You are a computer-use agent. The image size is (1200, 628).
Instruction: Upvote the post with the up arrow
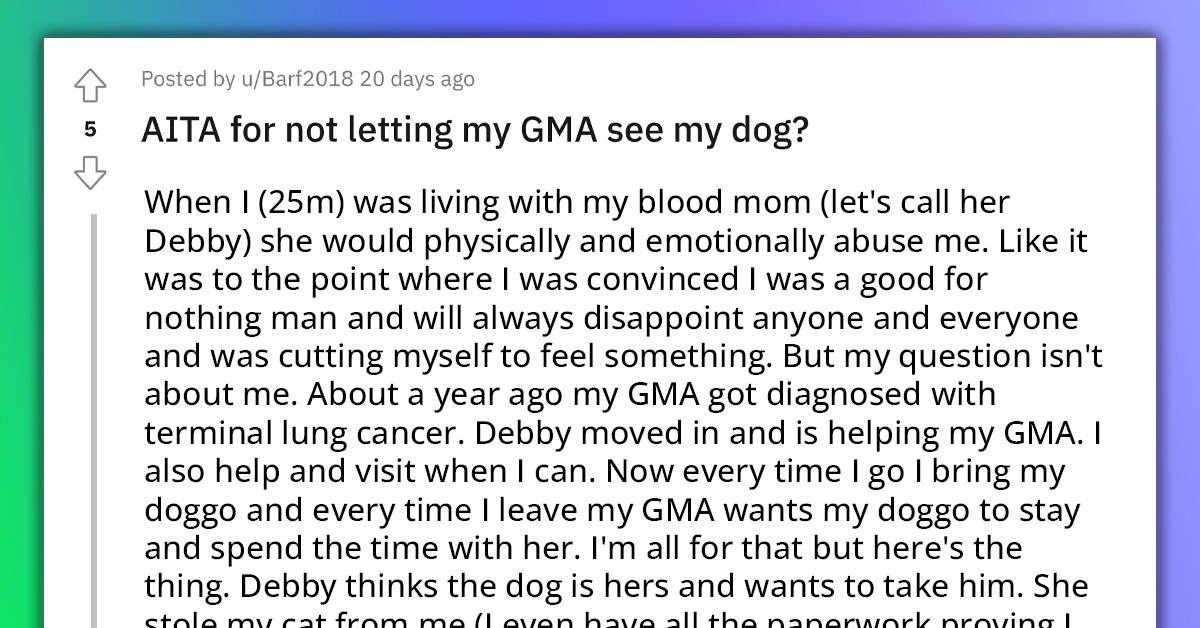[x=91, y=86]
